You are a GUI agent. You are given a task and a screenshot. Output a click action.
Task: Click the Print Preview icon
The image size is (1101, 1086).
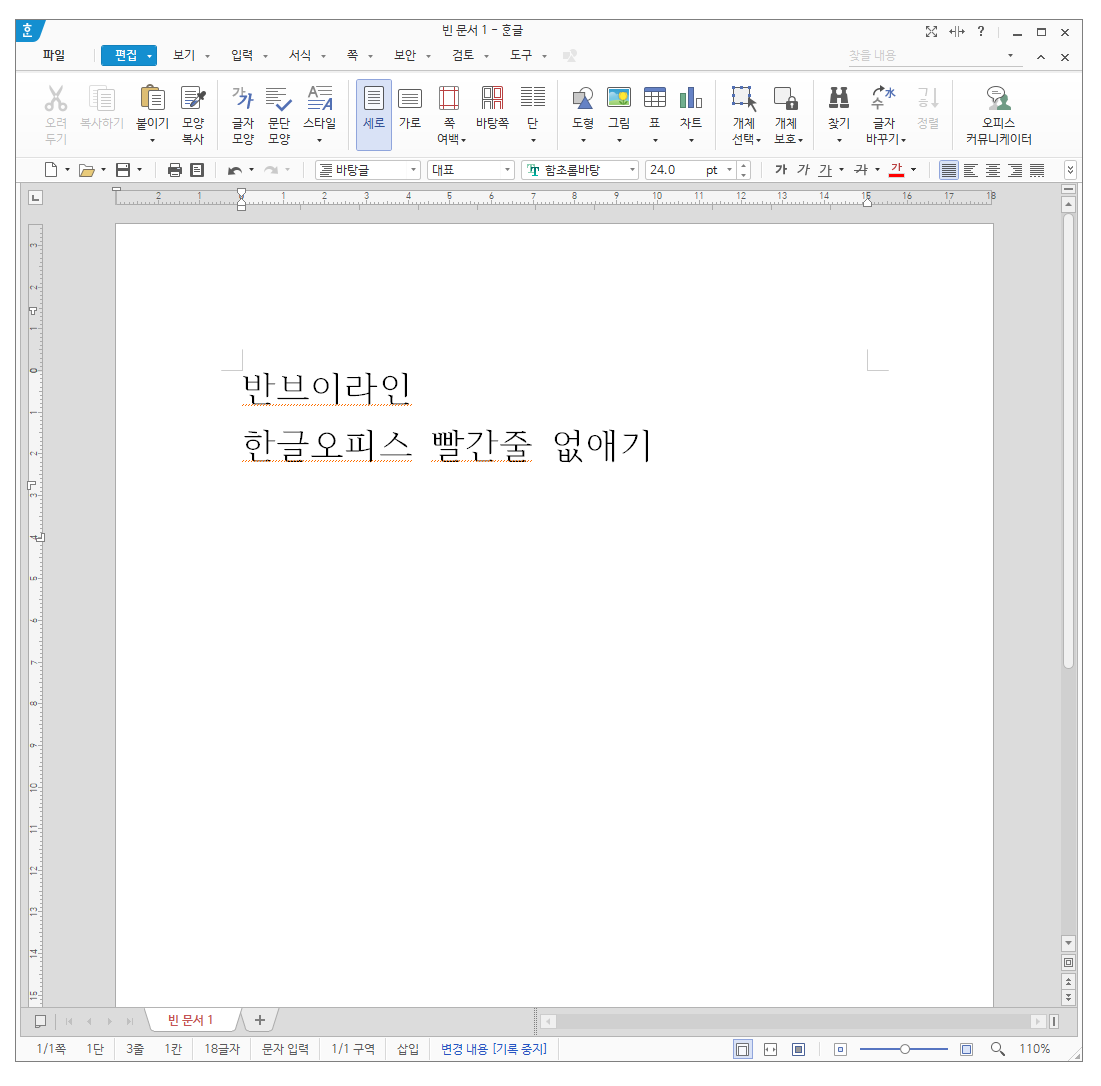197,170
